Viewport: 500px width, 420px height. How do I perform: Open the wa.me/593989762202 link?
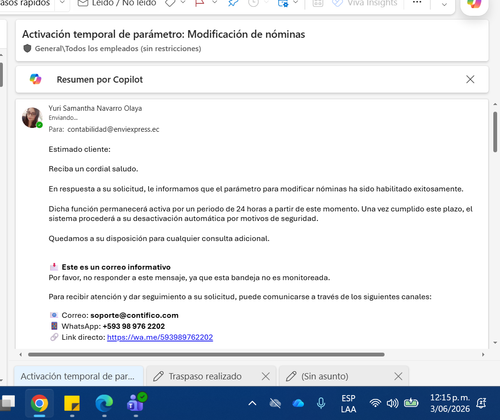(160, 337)
